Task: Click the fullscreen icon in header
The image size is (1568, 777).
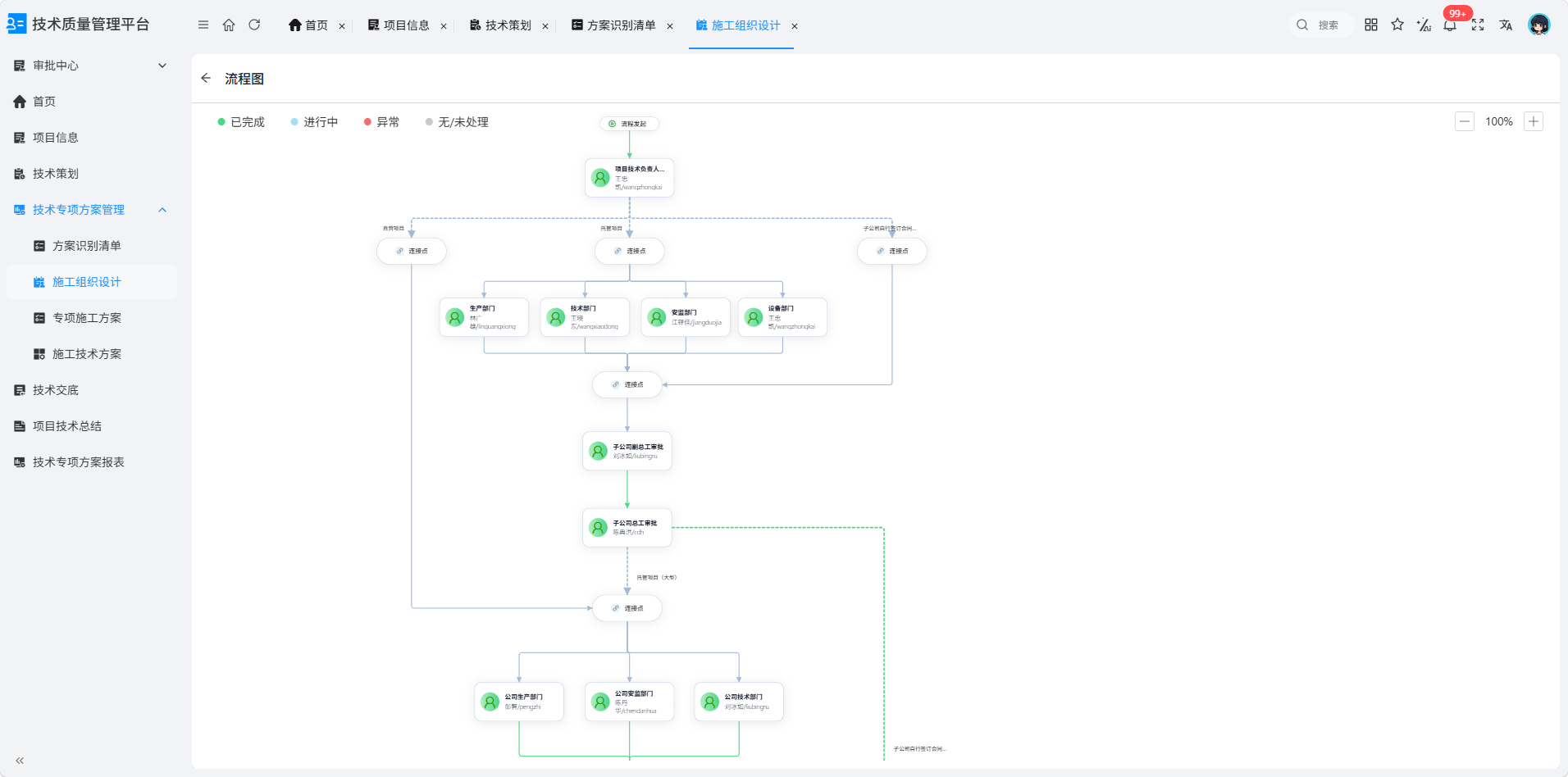Action: pyautogui.click(x=1478, y=25)
